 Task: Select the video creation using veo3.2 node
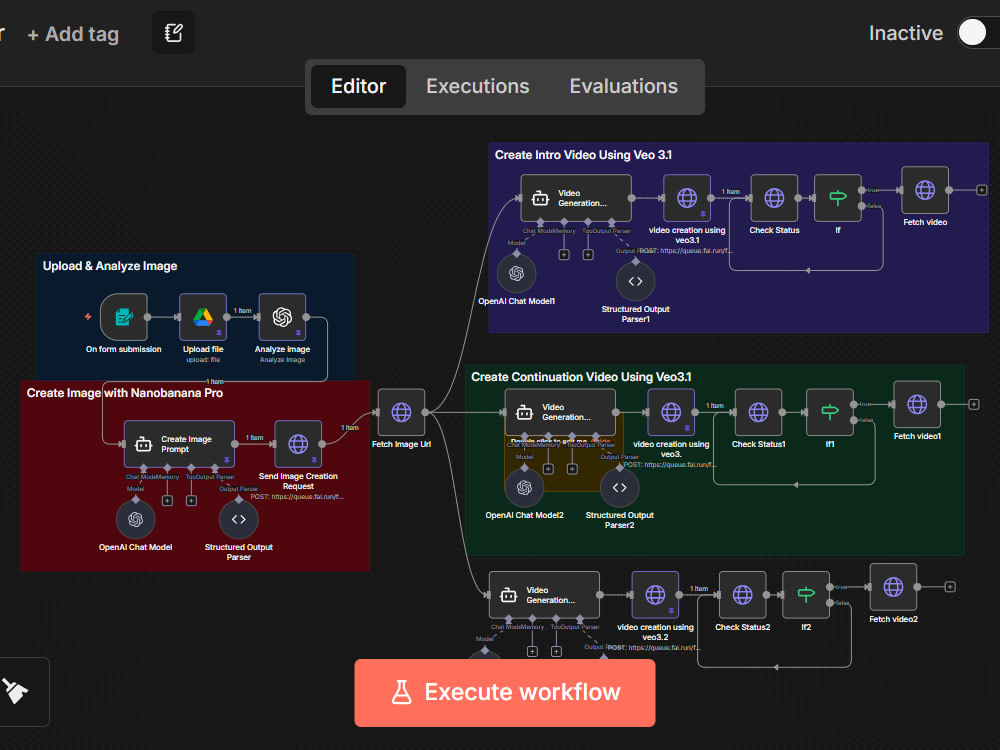[x=655, y=595]
